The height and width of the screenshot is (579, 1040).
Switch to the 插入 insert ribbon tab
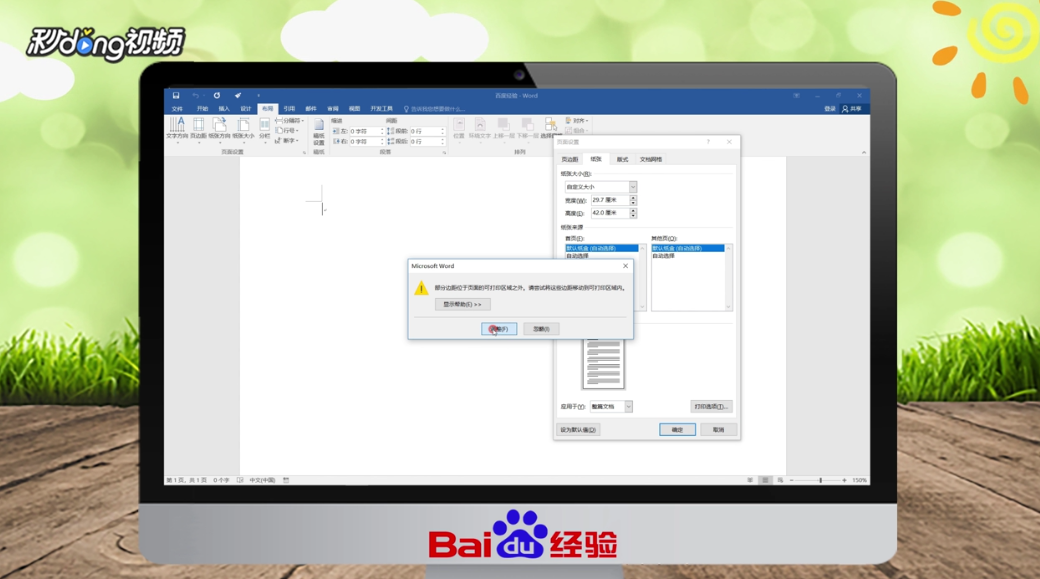(x=224, y=109)
